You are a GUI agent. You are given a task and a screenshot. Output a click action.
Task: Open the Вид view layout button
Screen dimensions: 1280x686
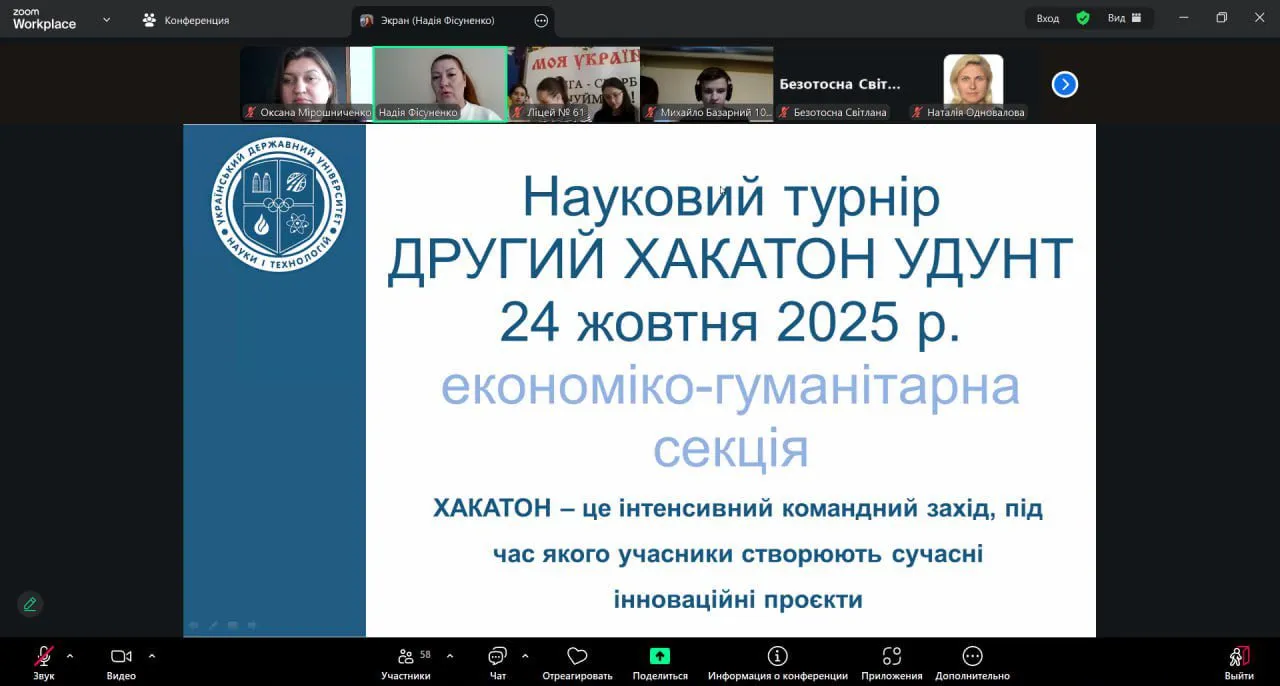pos(1124,18)
